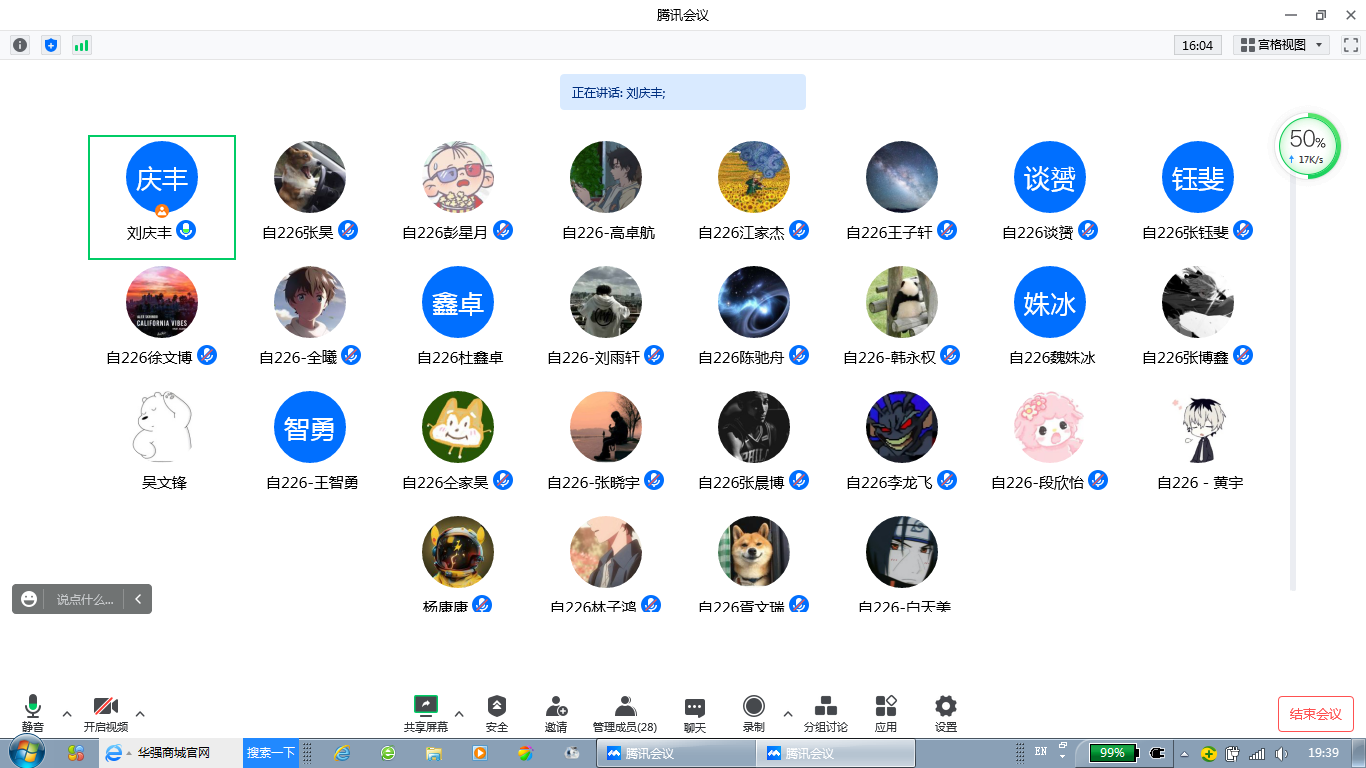Image resolution: width=1366 pixels, height=768 pixels.
Task: Click the Invite (邀请) icon
Action: tap(556, 713)
